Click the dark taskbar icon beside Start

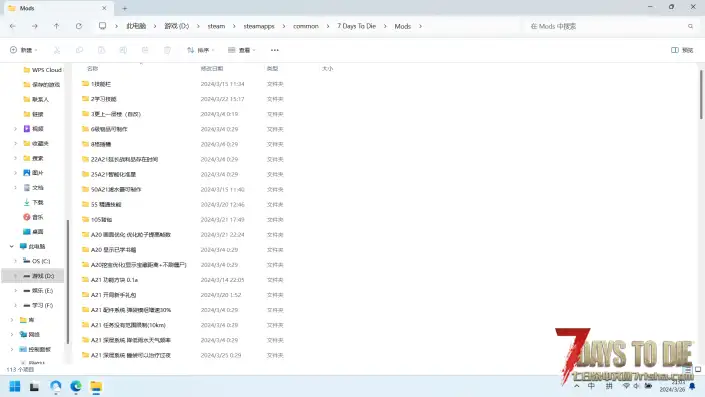pyautogui.click(x=35, y=386)
